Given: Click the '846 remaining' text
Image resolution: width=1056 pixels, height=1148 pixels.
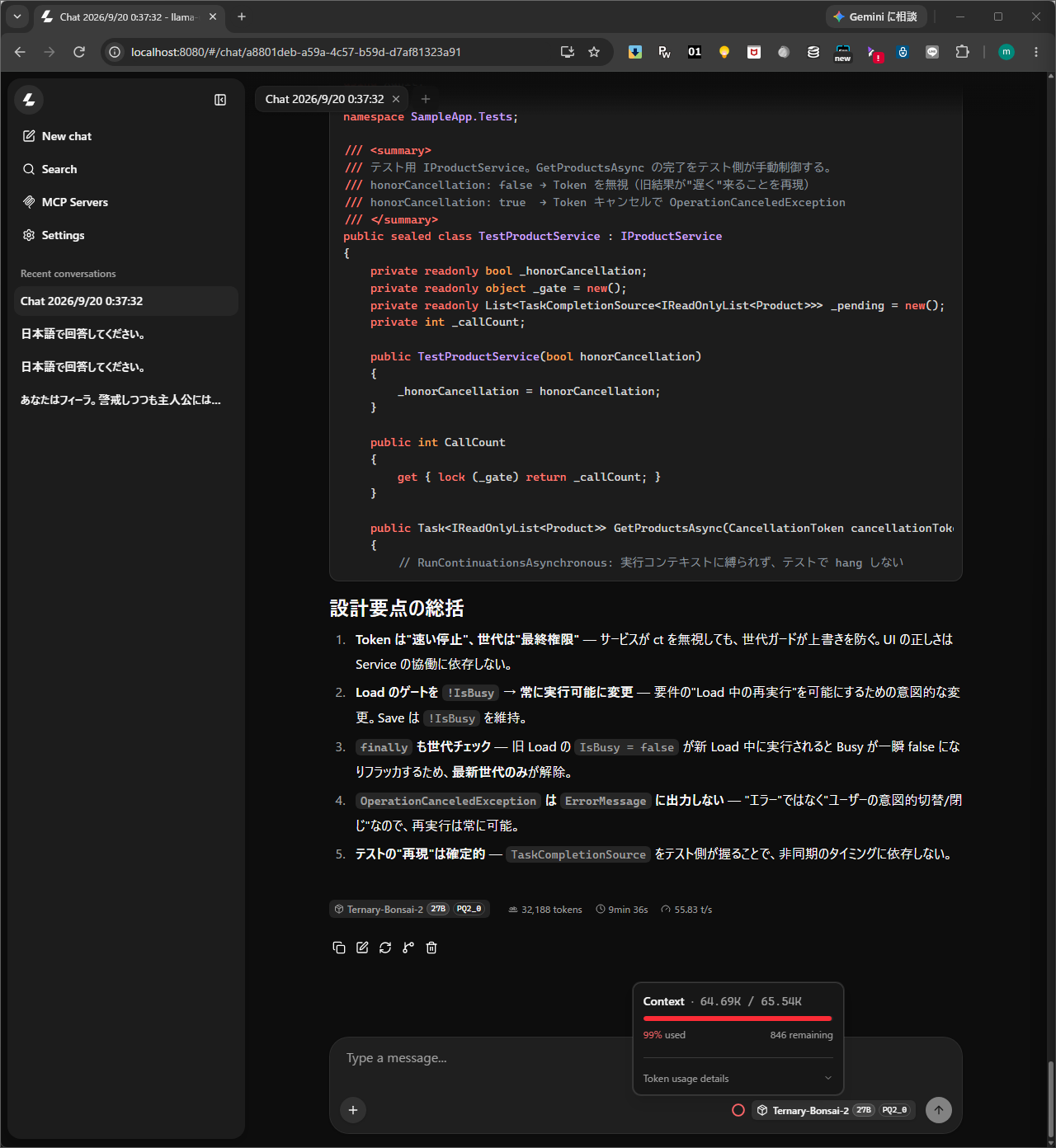Looking at the screenshot, I should tap(801, 1035).
